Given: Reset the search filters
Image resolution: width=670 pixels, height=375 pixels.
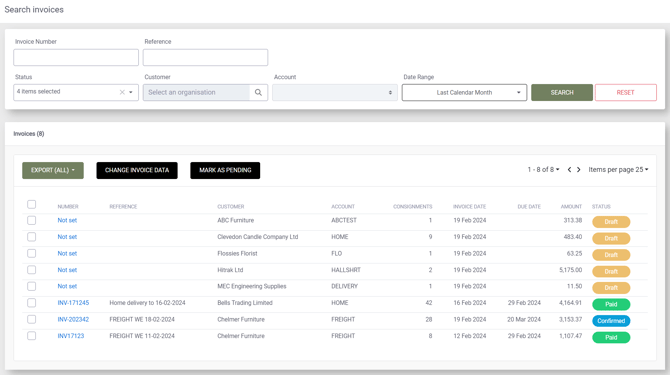Looking at the screenshot, I should pos(626,92).
